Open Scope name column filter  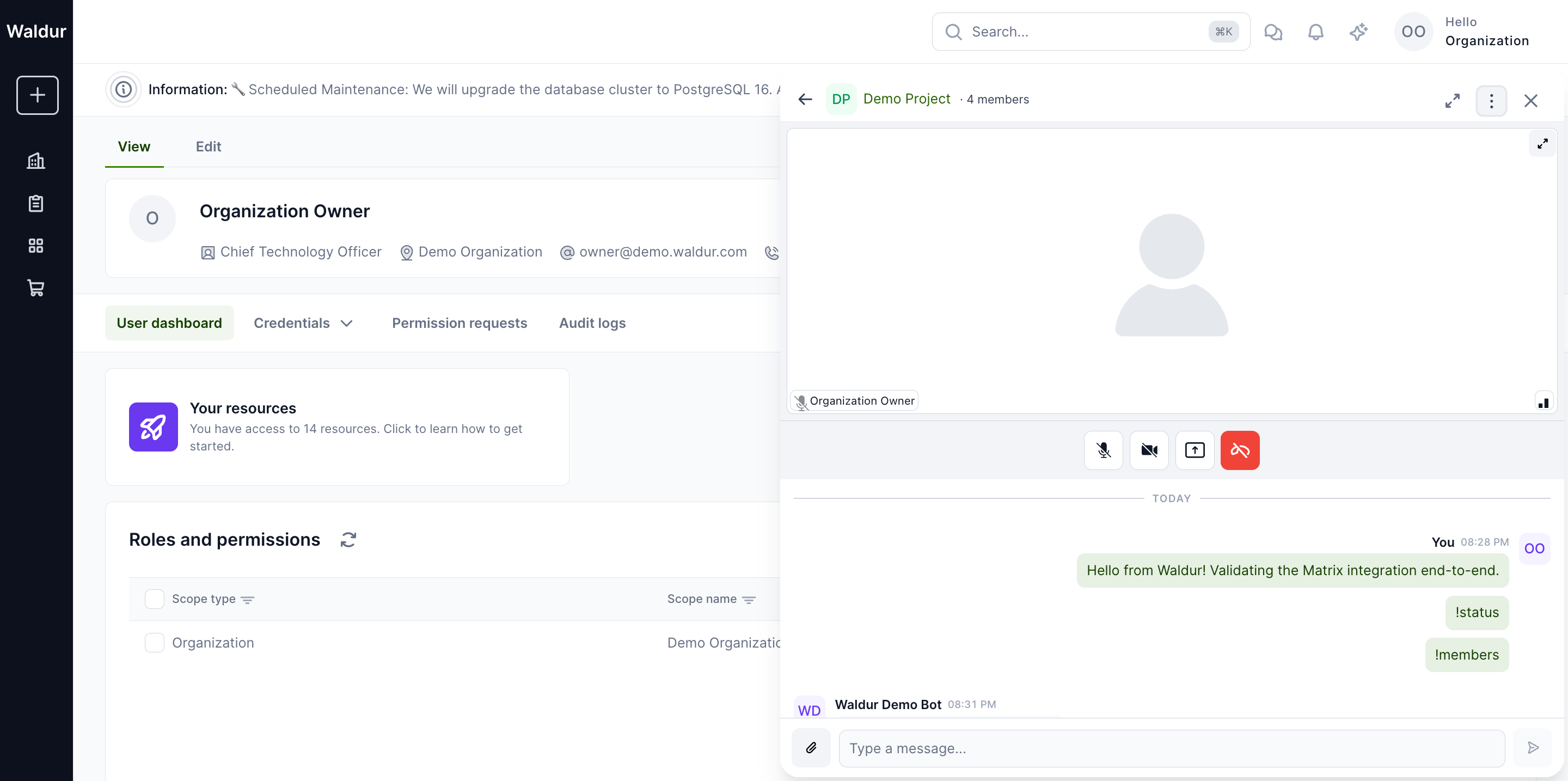[x=749, y=600]
